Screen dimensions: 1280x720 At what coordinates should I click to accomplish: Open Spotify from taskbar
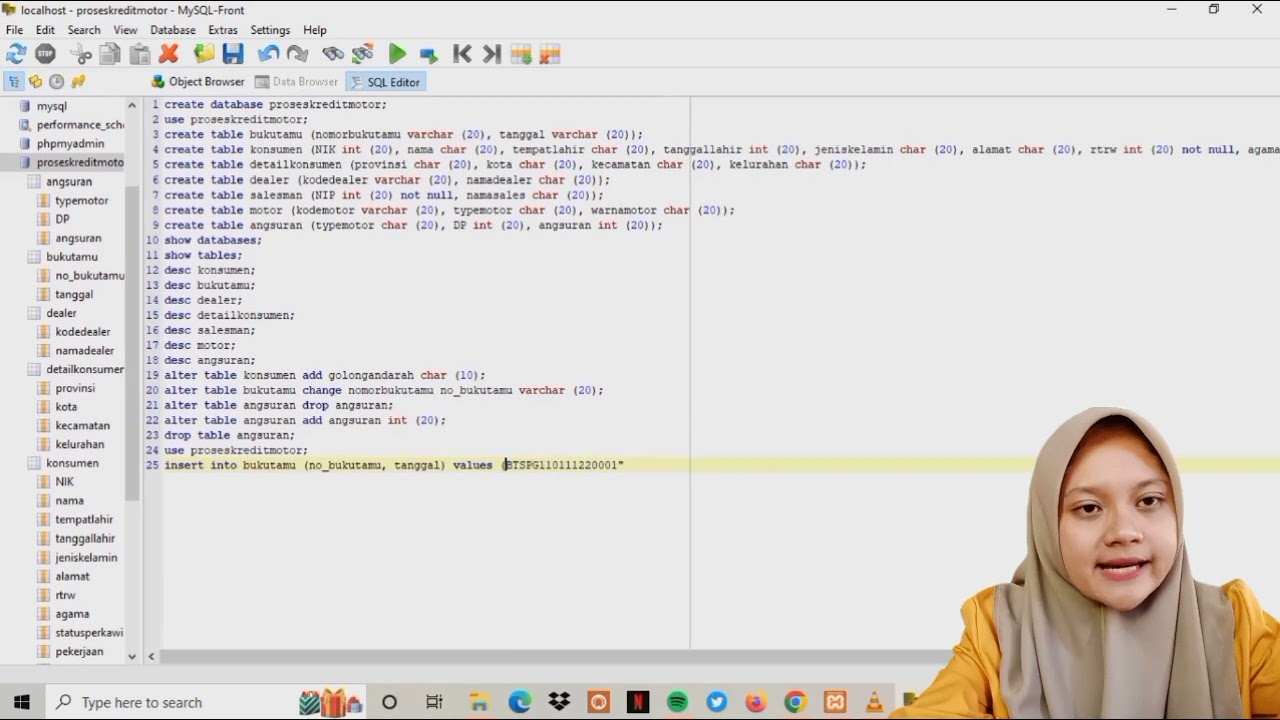[677, 702]
